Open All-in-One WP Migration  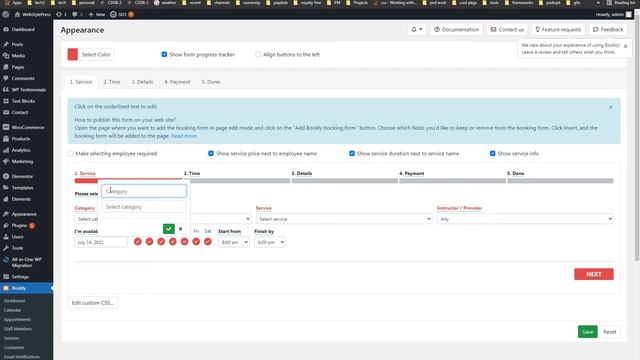pyautogui.click(x=26, y=262)
